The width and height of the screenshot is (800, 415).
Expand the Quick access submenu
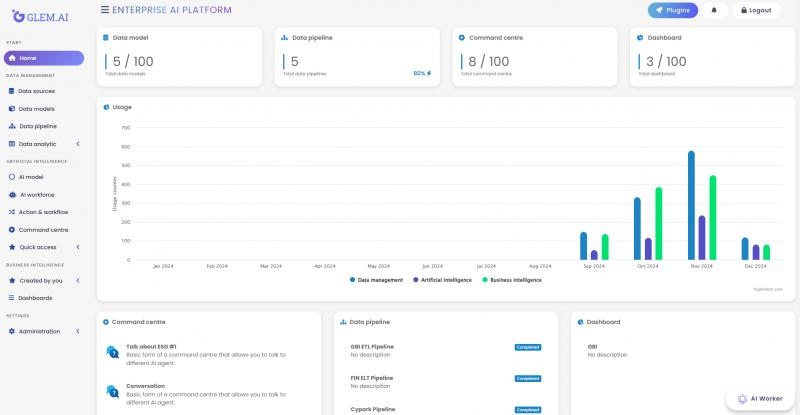pyautogui.click(x=78, y=247)
